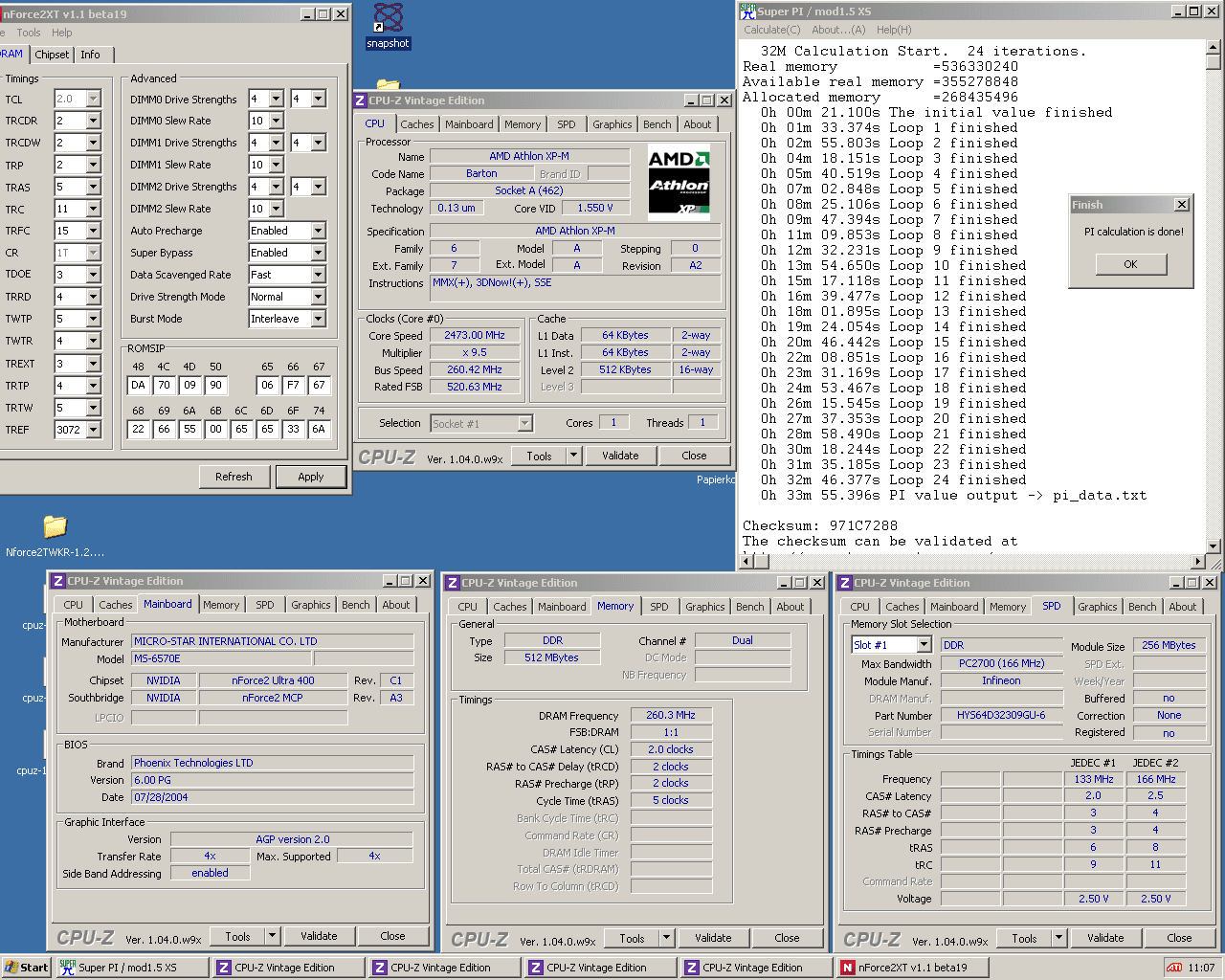Open the Bench tab in the CPU-Z CPU window
The width and height of the screenshot is (1225, 980).
pyautogui.click(x=657, y=124)
